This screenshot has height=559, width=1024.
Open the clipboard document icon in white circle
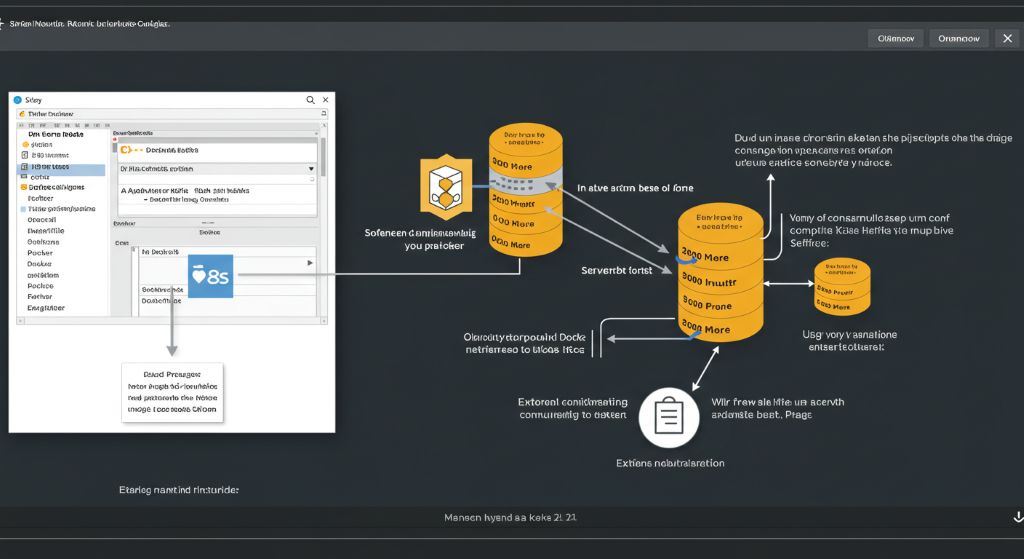667,416
